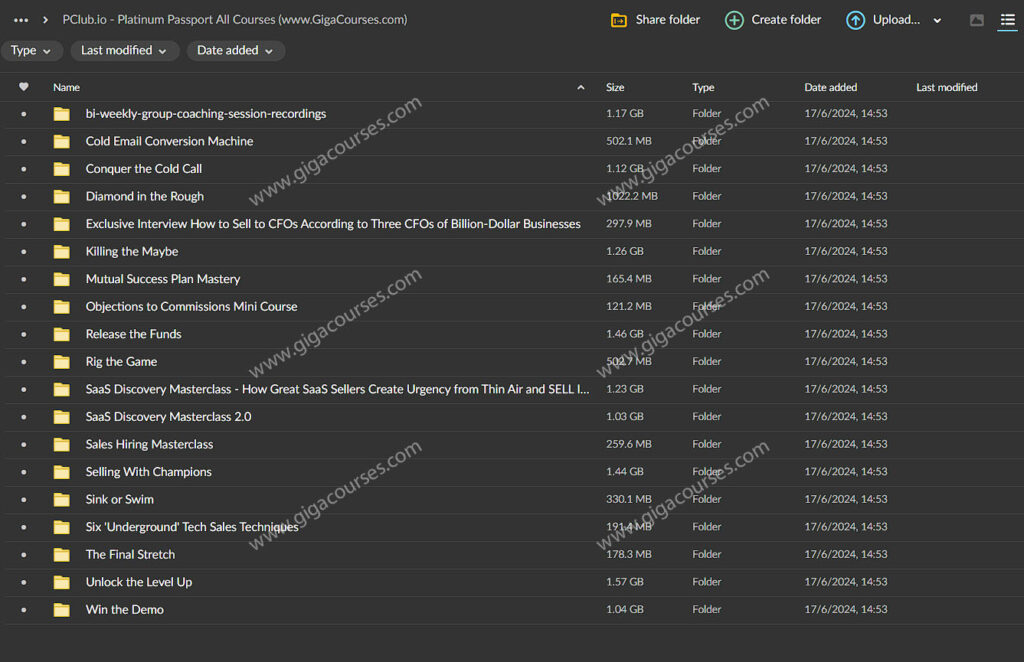Open the Selling With Champions folder
This screenshot has width=1024, height=662.
148,472
